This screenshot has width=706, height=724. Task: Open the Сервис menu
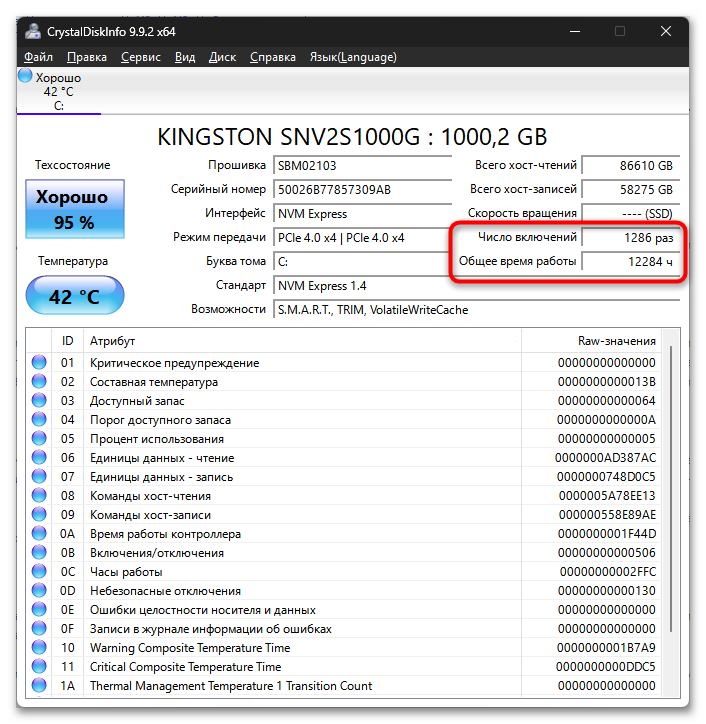[x=141, y=57]
